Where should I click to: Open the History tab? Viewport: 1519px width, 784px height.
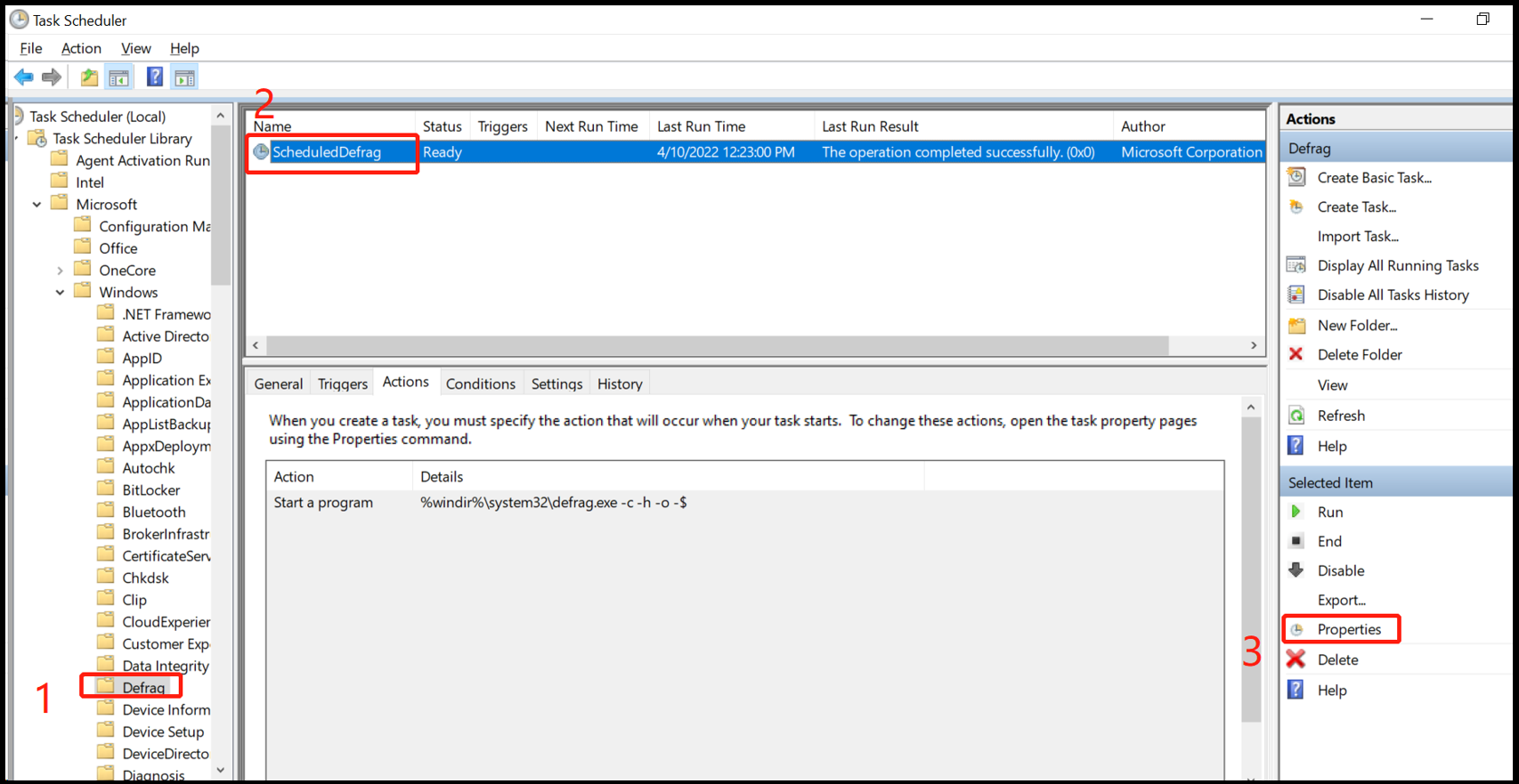click(x=619, y=384)
